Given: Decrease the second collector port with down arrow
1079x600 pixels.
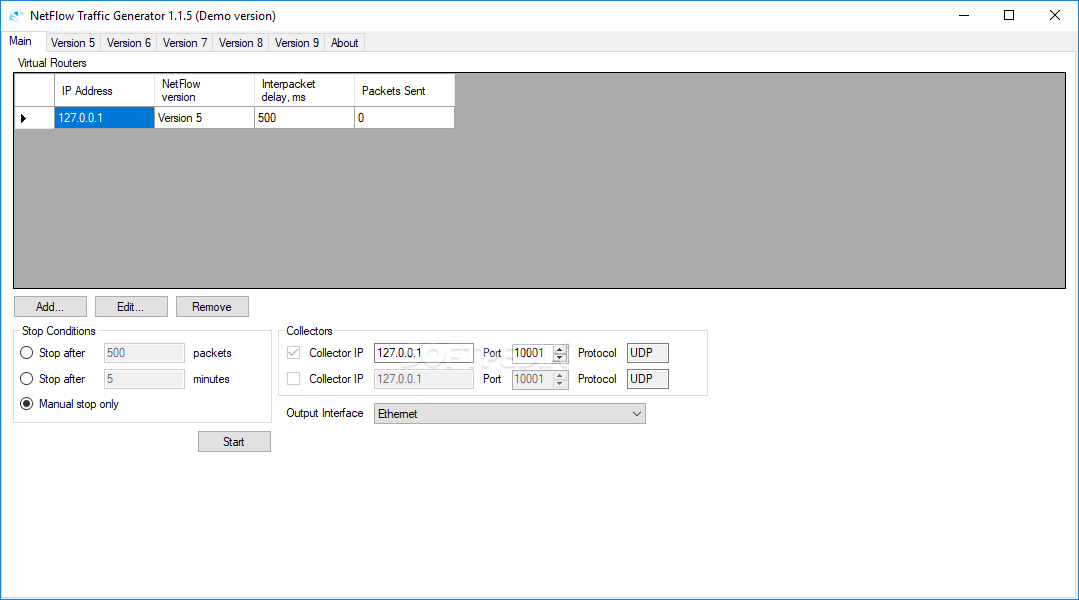Looking at the screenshot, I should click(560, 384).
